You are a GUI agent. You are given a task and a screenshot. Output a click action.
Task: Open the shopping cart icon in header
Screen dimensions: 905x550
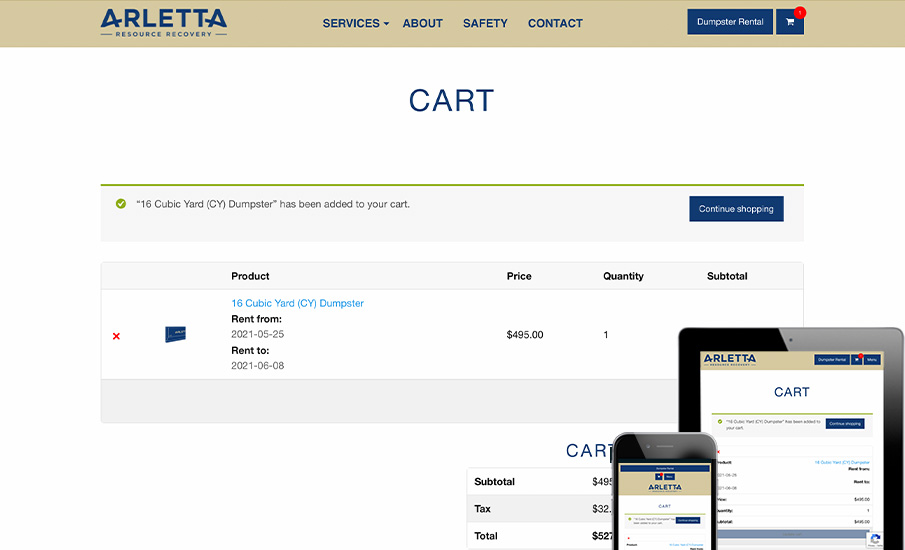[789, 22]
